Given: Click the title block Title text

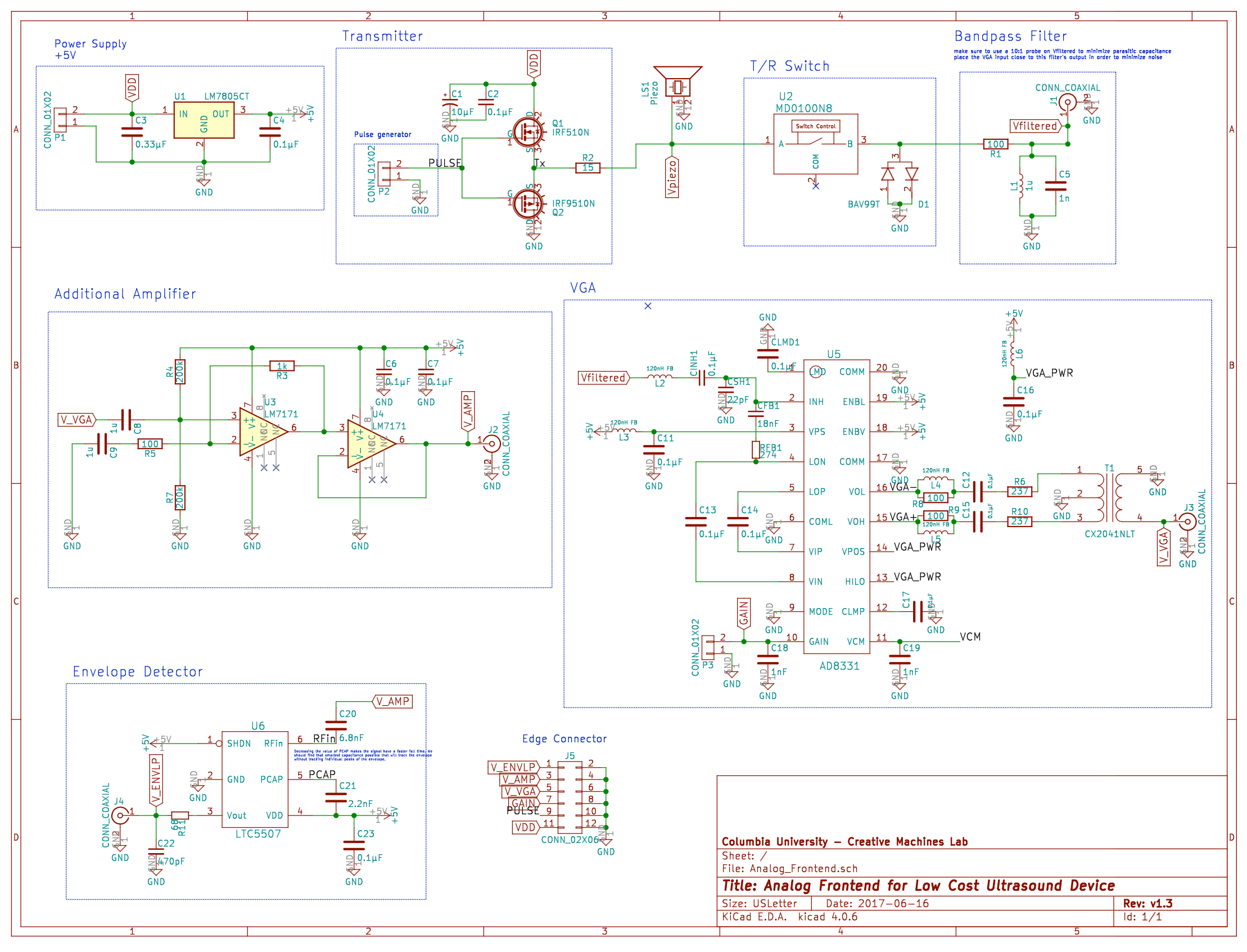Looking at the screenshot, I should [918, 886].
